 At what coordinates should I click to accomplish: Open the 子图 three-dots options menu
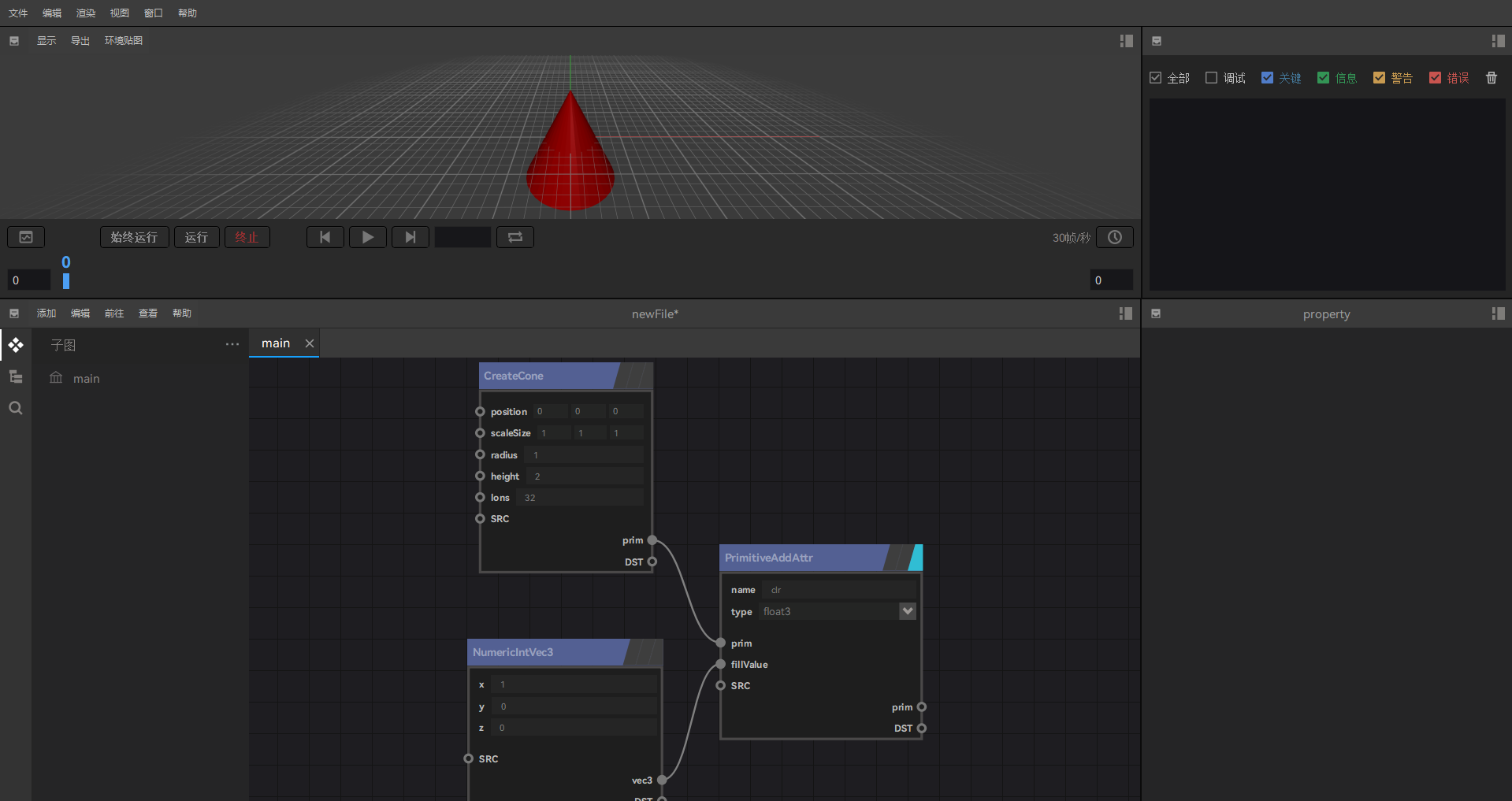tap(232, 344)
